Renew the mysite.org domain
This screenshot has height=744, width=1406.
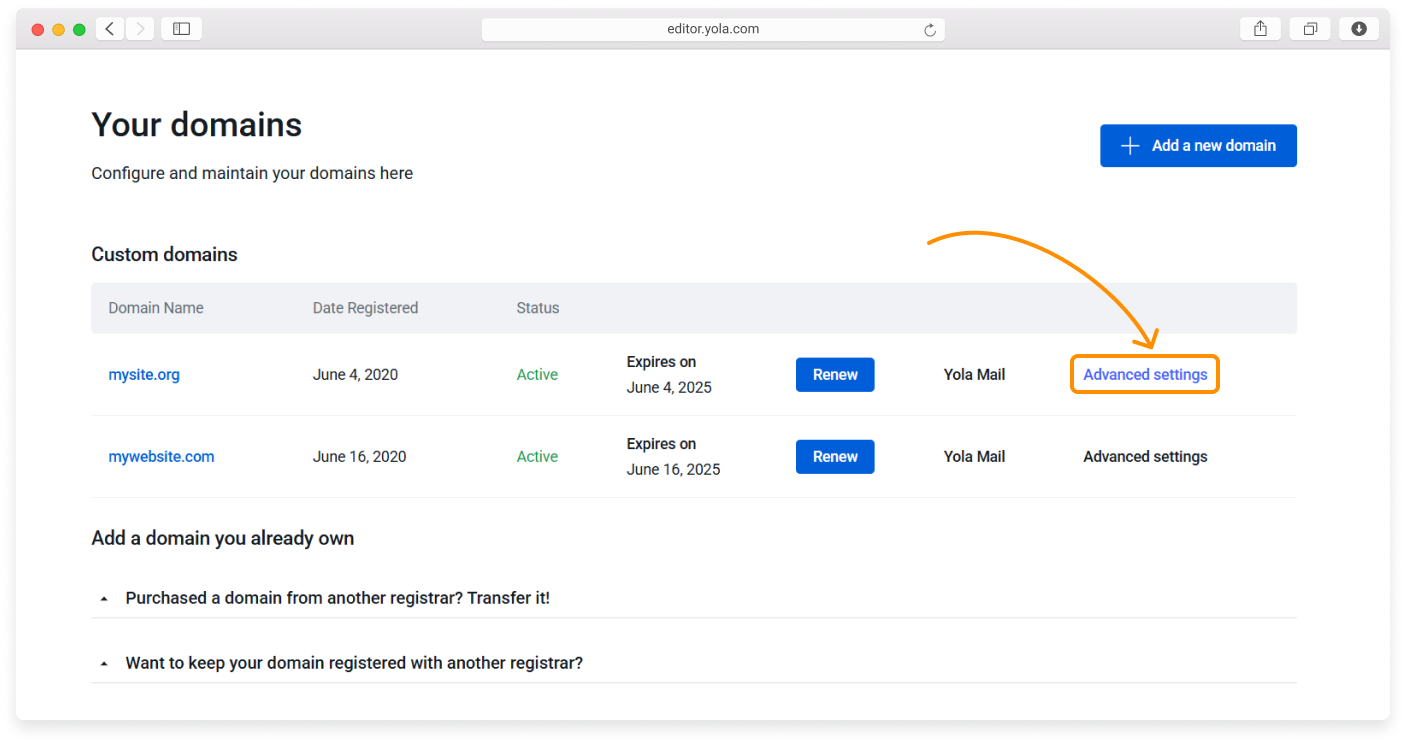pyautogui.click(x=834, y=375)
